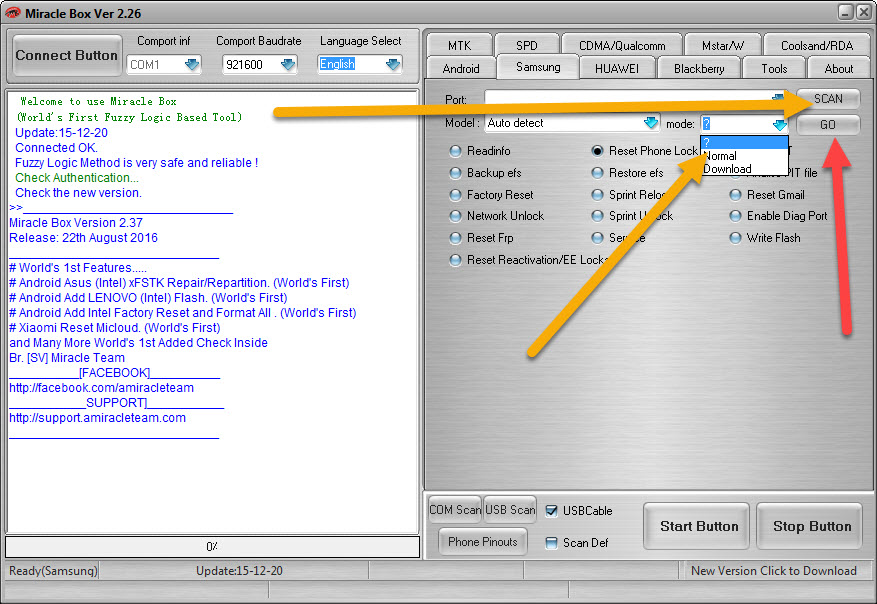Click the Connect Button

point(67,55)
